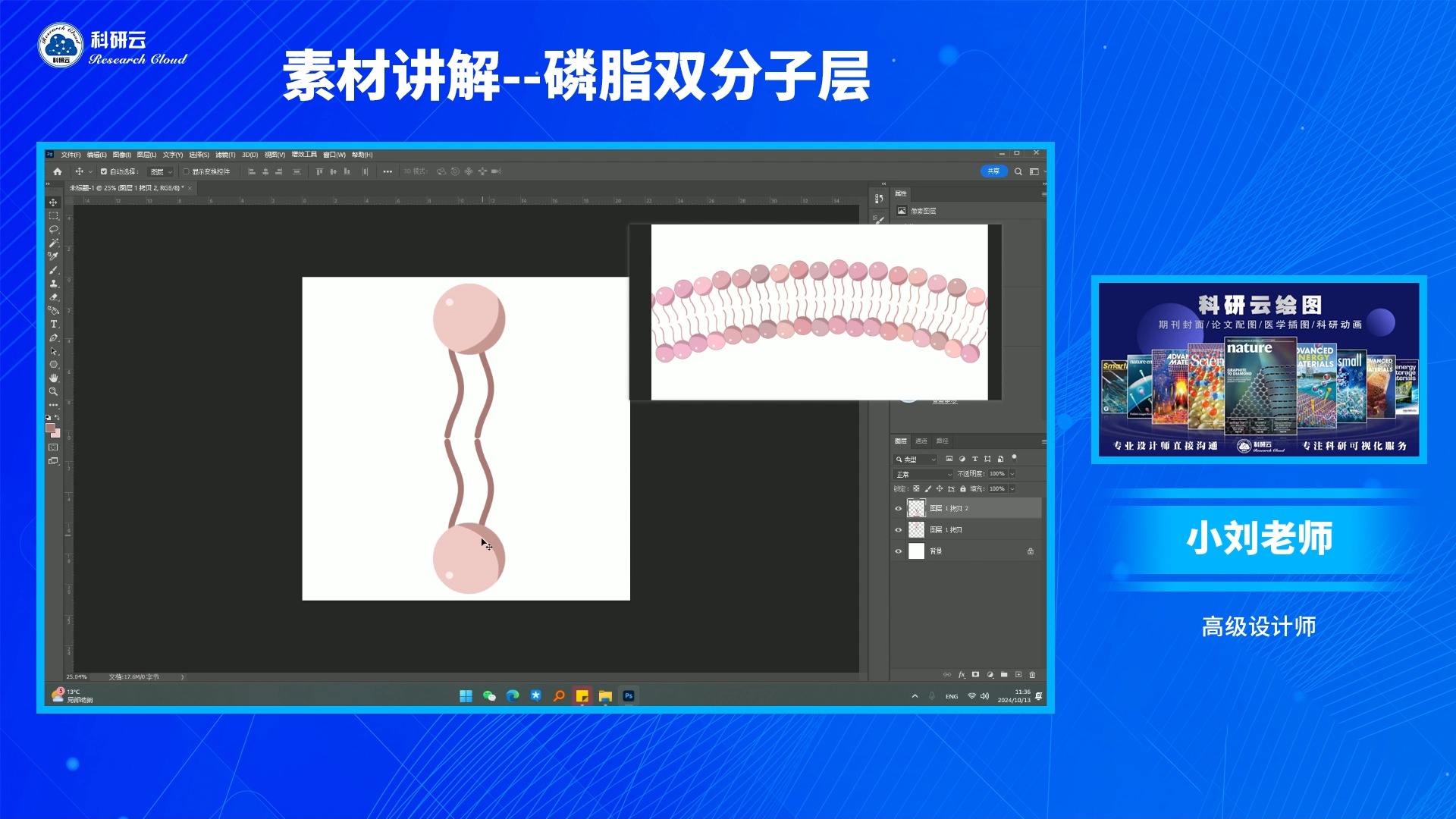Hide layer 图层 1 拷贝 eye icon
1456x819 pixels.
click(899, 530)
